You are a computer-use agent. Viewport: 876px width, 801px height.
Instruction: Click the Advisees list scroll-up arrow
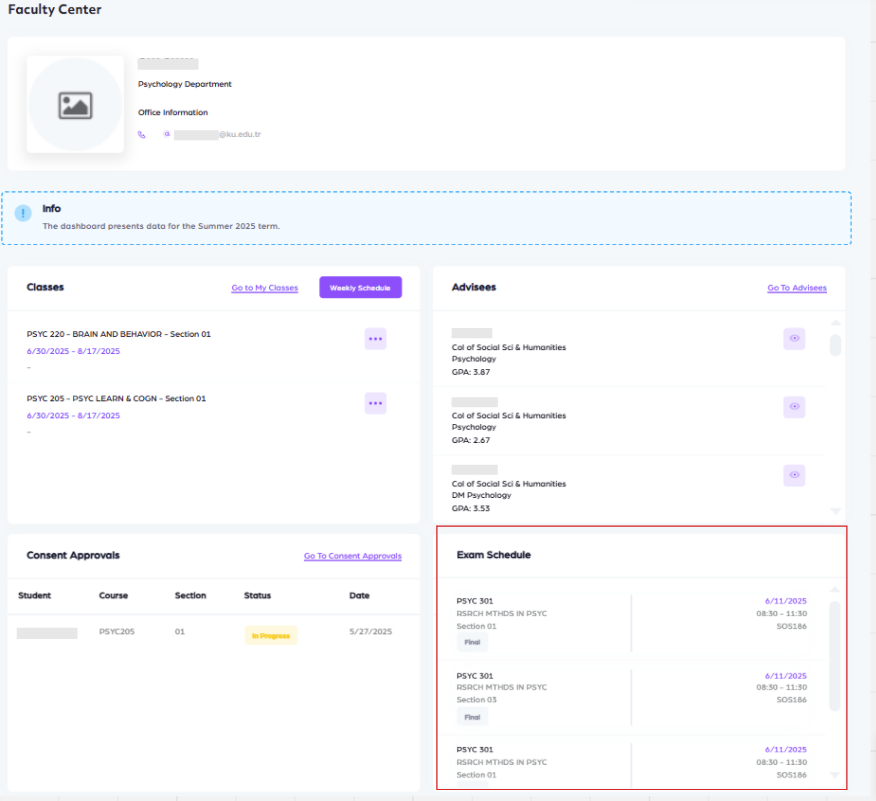coord(836,323)
